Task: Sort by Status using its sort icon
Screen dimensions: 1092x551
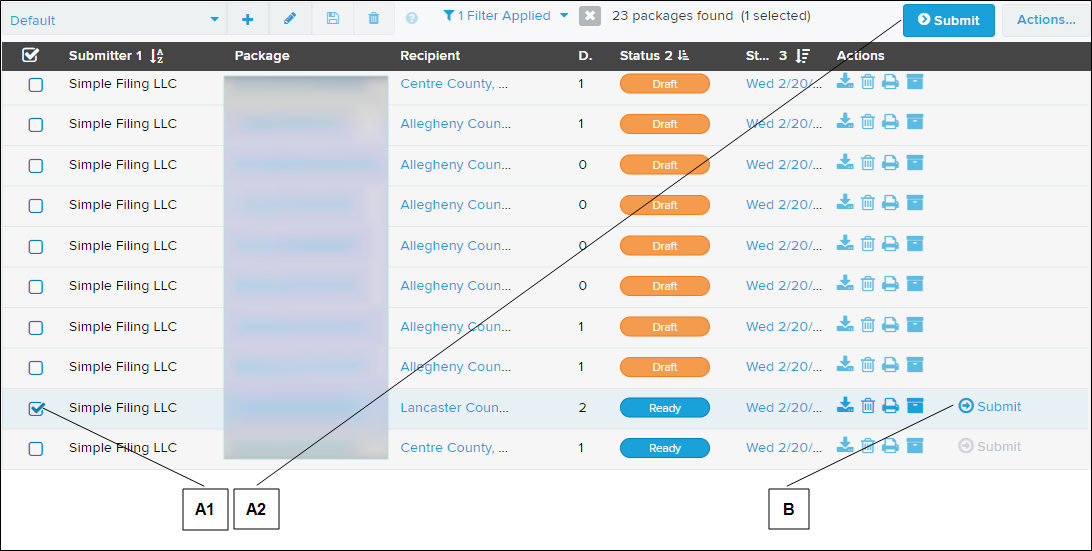Action: pos(683,56)
